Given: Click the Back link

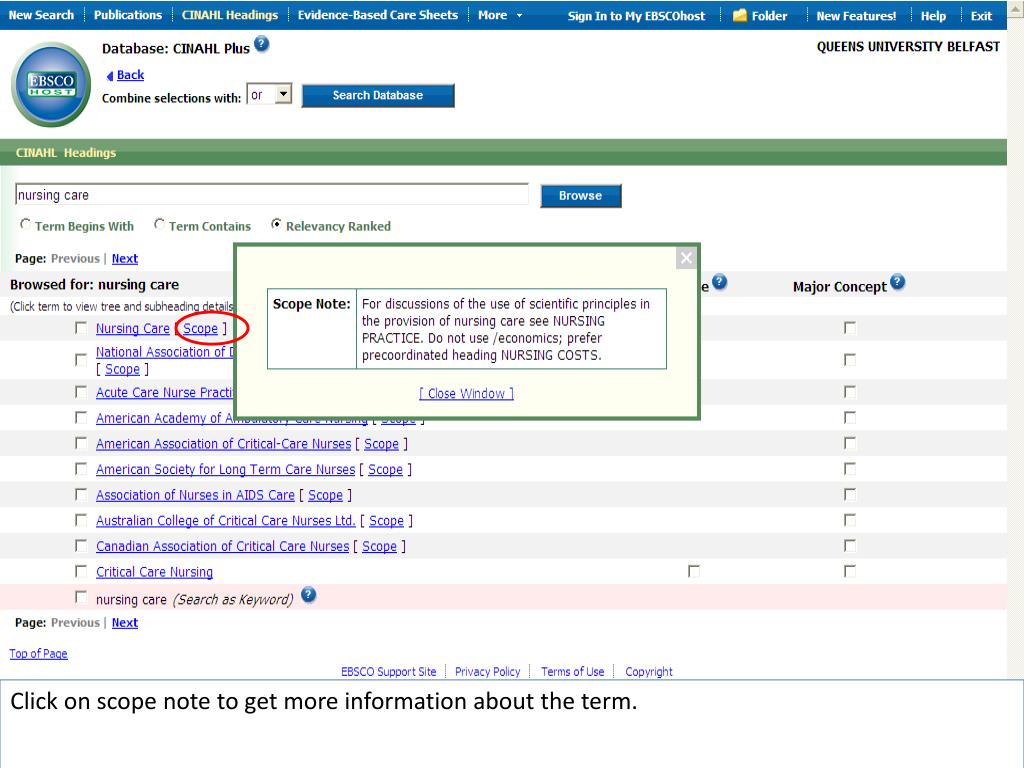Looking at the screenshot, I should coord(130,75).
